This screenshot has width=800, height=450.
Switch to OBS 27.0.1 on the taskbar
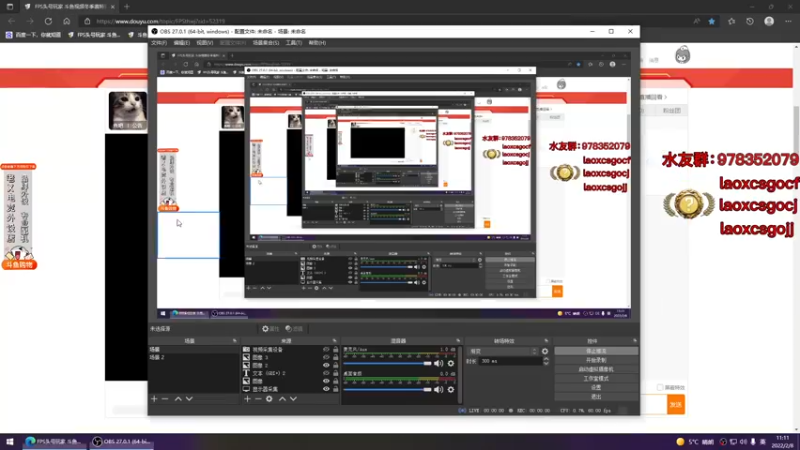122,441
